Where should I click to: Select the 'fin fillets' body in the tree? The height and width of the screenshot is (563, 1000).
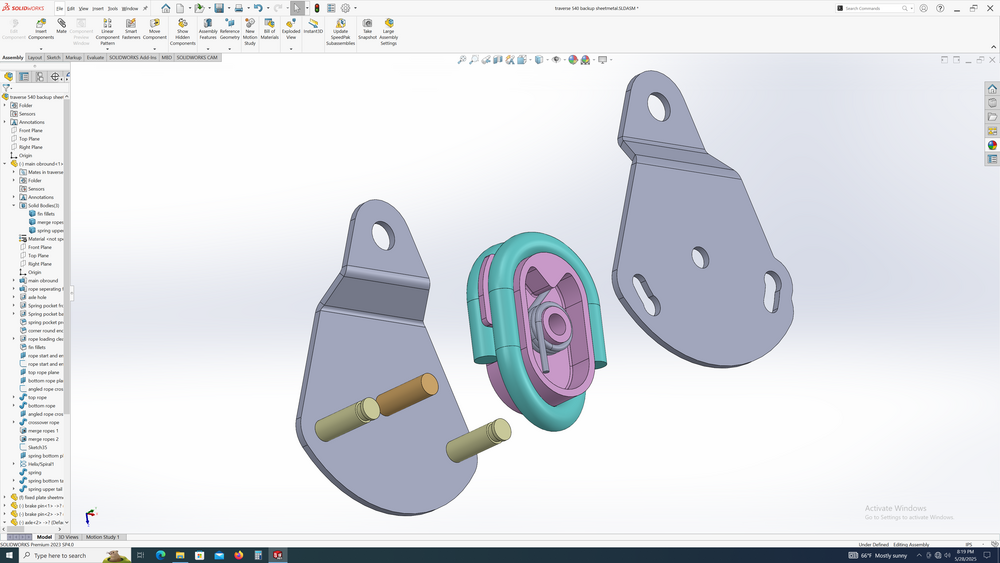pos(46,214)
